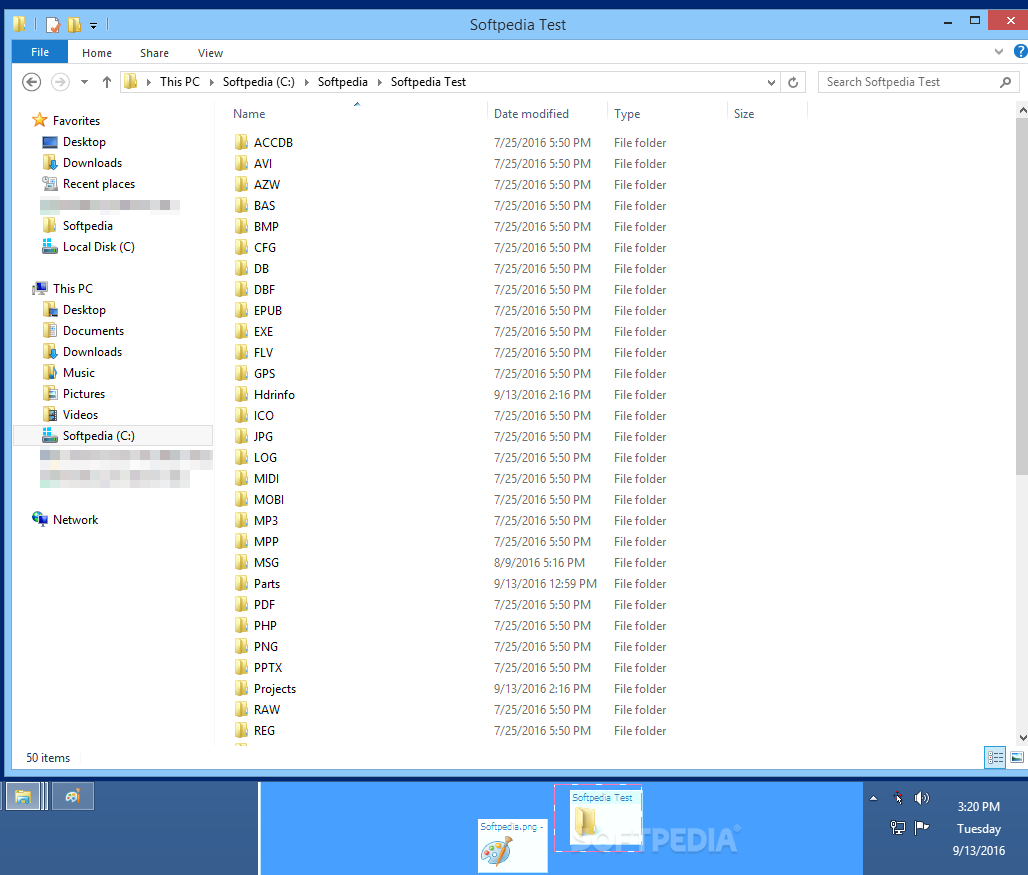This screenshot has width=1028, height=875.
Task: Sort by the Size column header
Action: coord(743,114)
